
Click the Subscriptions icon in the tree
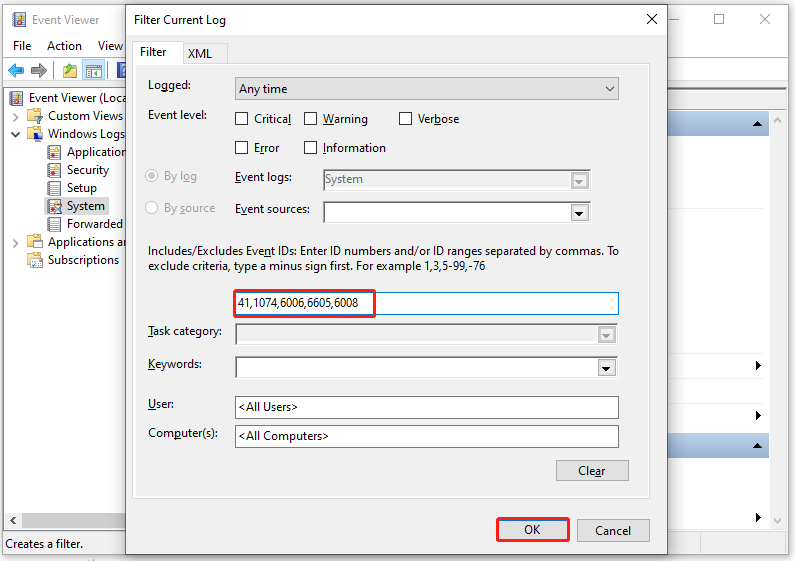[x=35, y=260]
